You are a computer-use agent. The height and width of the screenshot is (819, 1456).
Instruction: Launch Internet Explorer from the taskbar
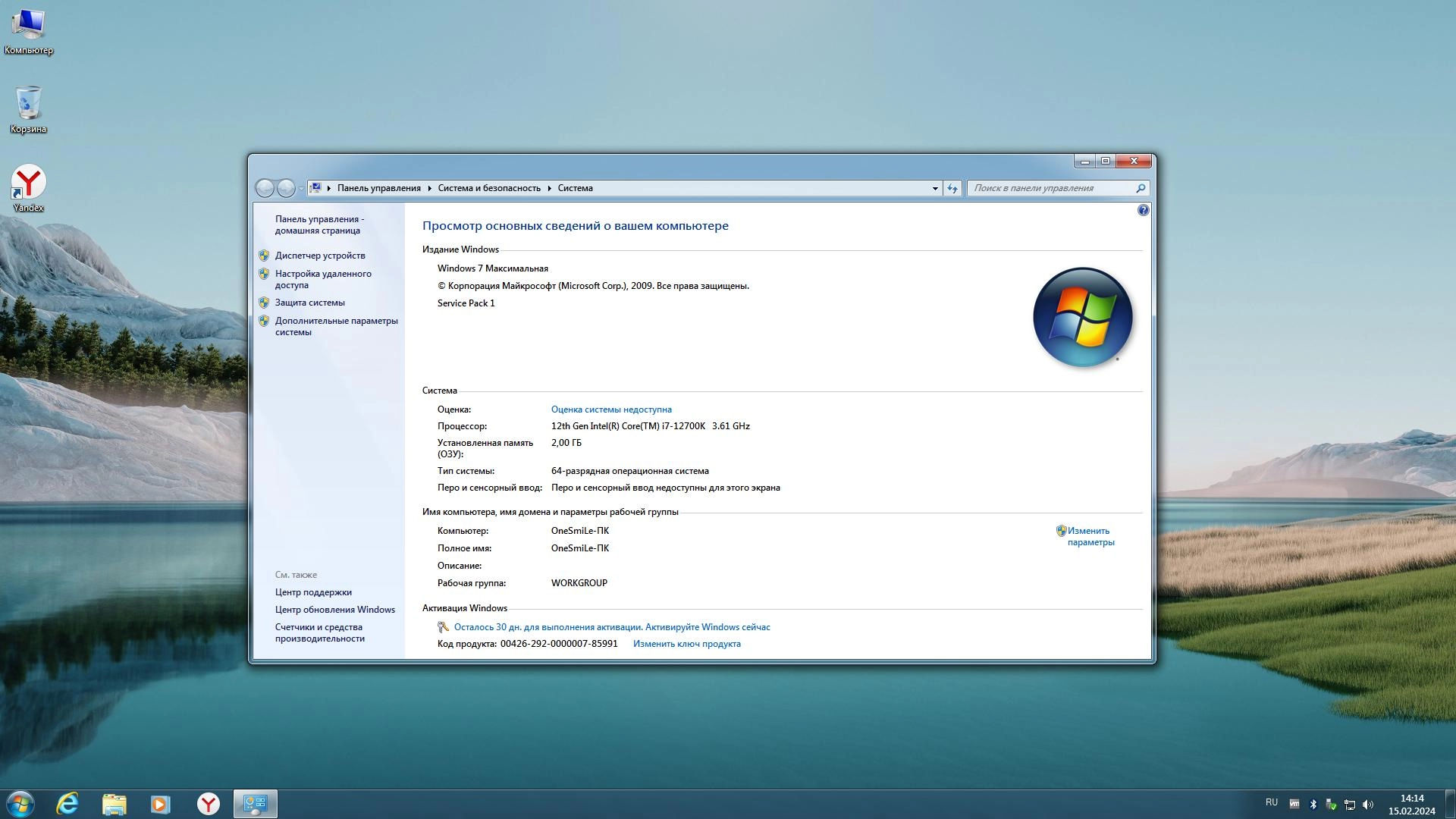pos(67,804)
